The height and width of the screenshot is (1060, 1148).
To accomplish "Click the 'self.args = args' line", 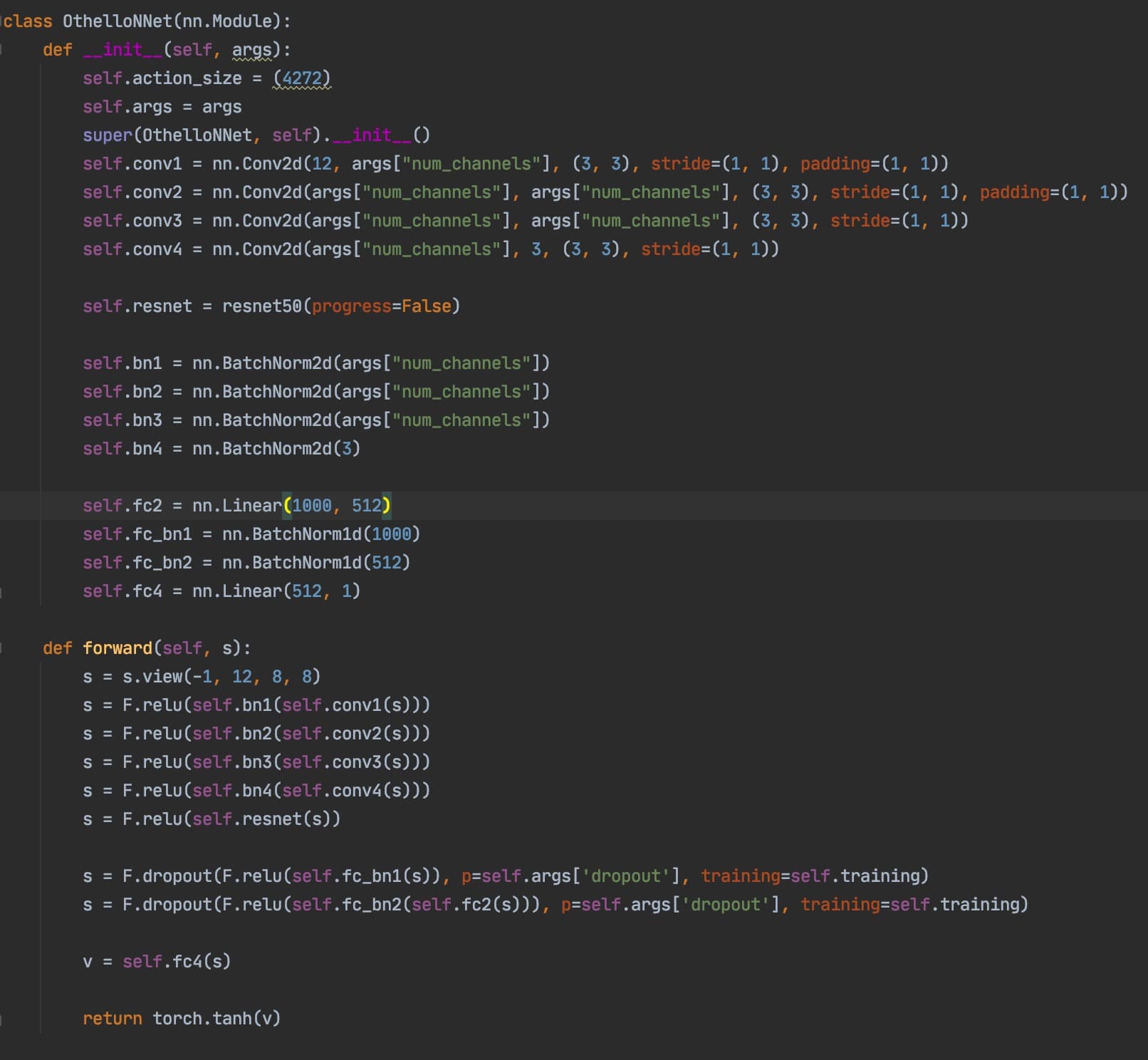I will [162, 107].
